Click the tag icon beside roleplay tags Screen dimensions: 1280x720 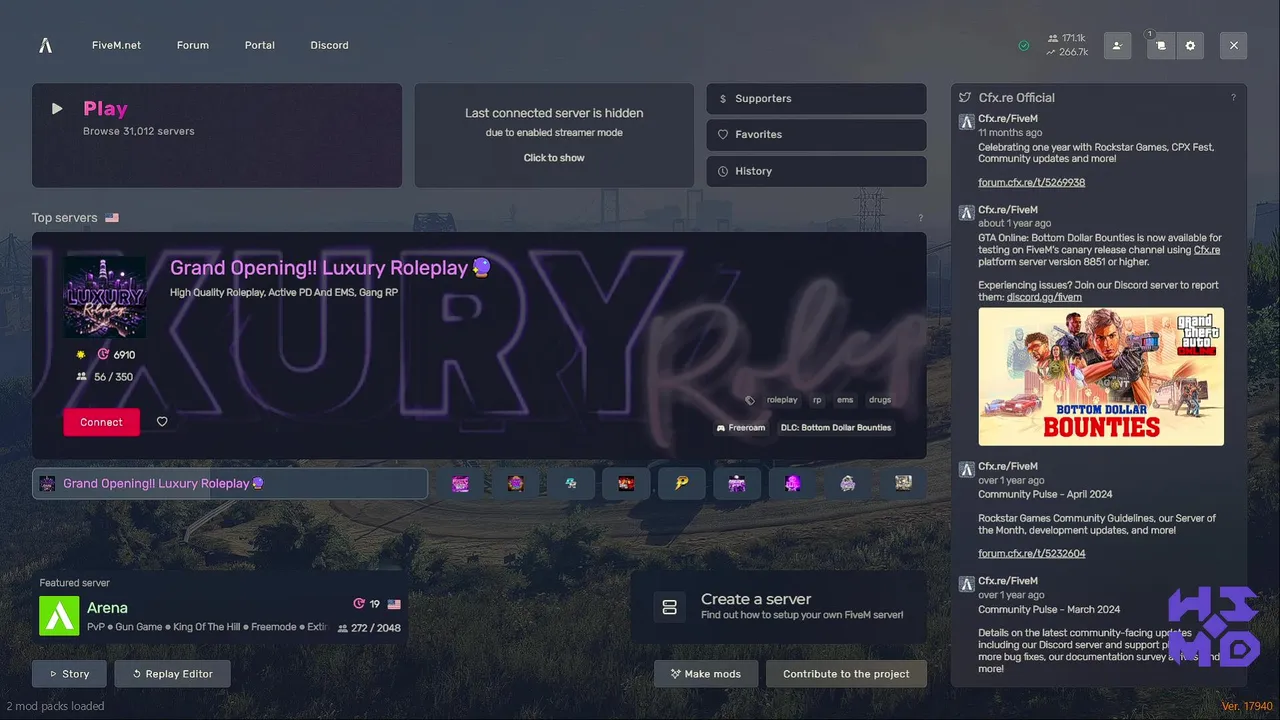pyautogui.click(x=750, y=400)
